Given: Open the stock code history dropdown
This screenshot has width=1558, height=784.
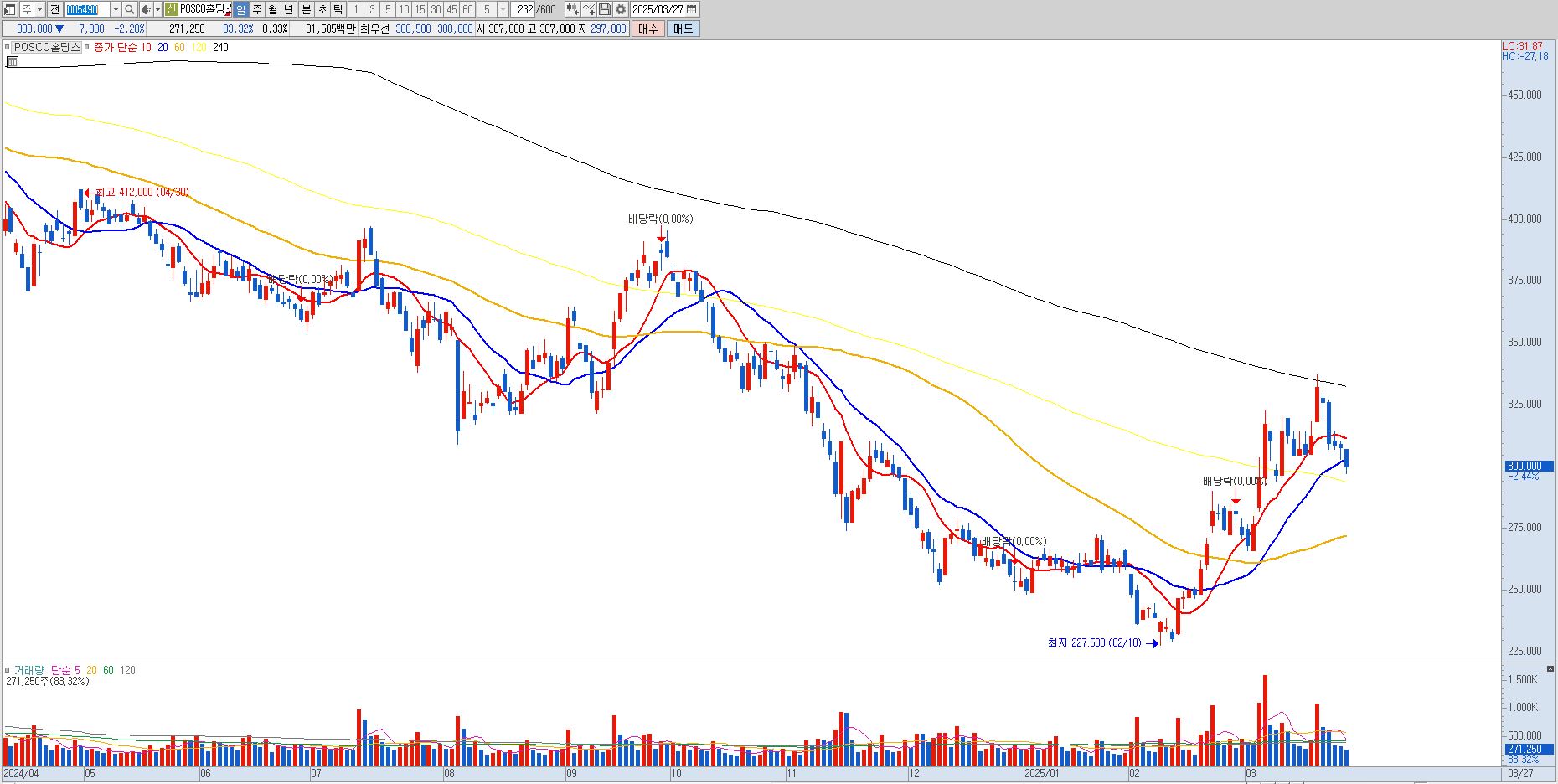Looking at the screenshot, I should tap(116, 9).
